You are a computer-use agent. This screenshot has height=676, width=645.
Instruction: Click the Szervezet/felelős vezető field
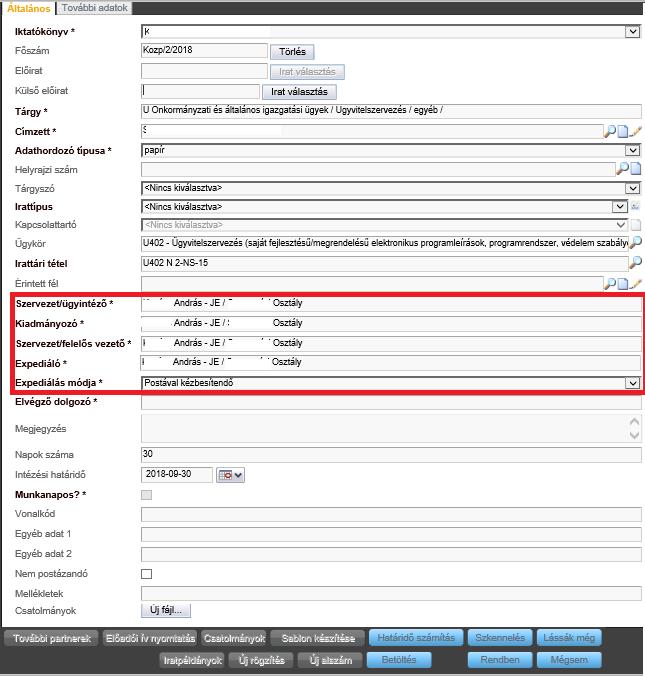point(391,344)
